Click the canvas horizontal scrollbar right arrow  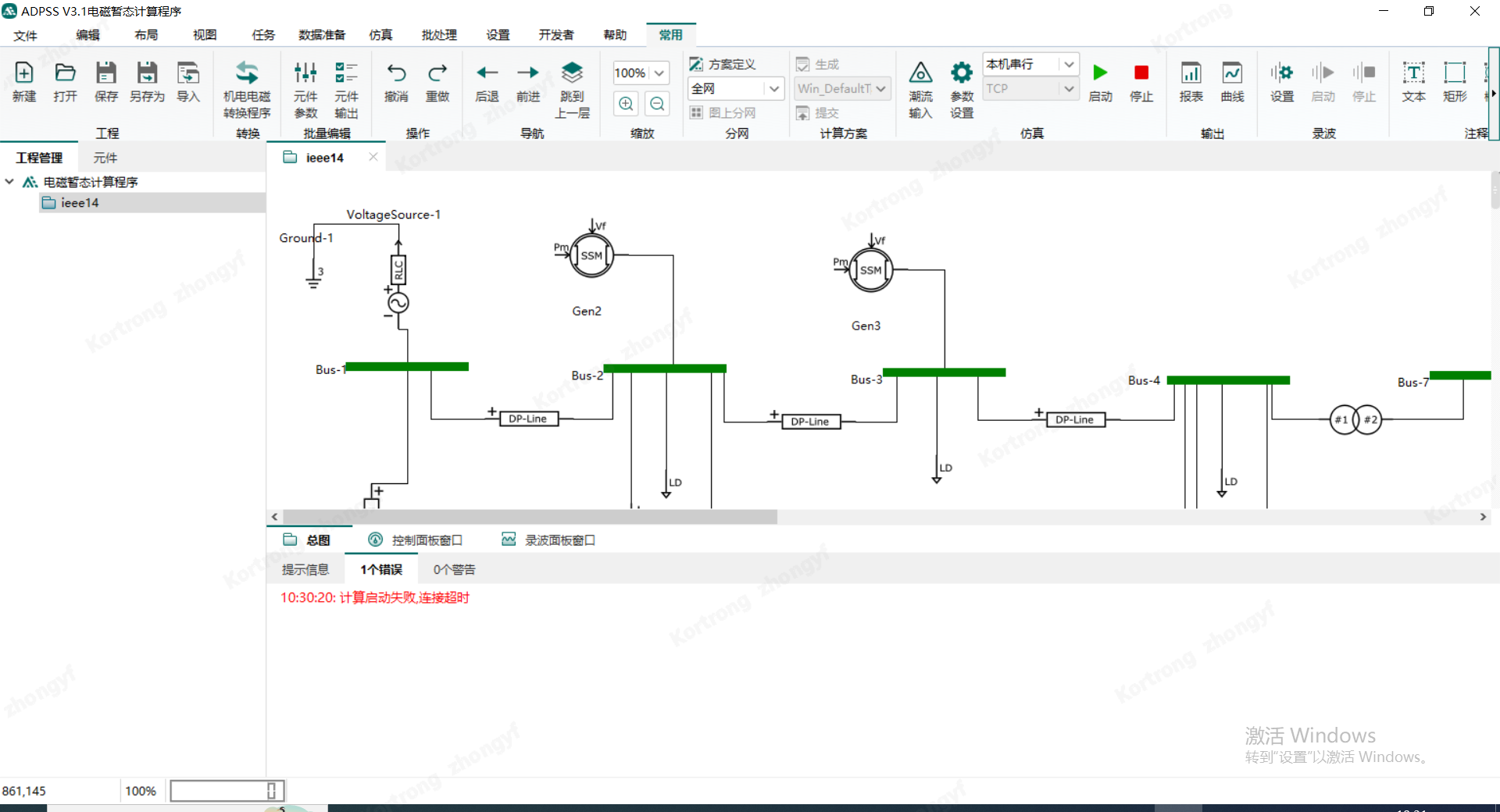pos(1483,517)
